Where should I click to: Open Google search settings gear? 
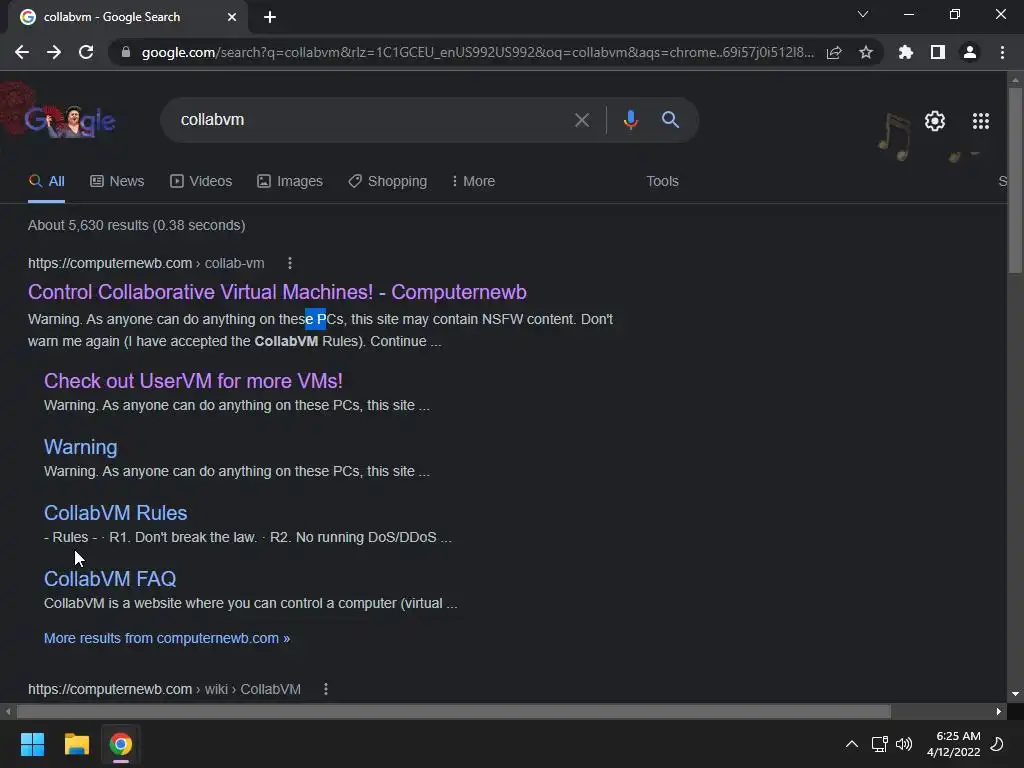pos(935,121)
